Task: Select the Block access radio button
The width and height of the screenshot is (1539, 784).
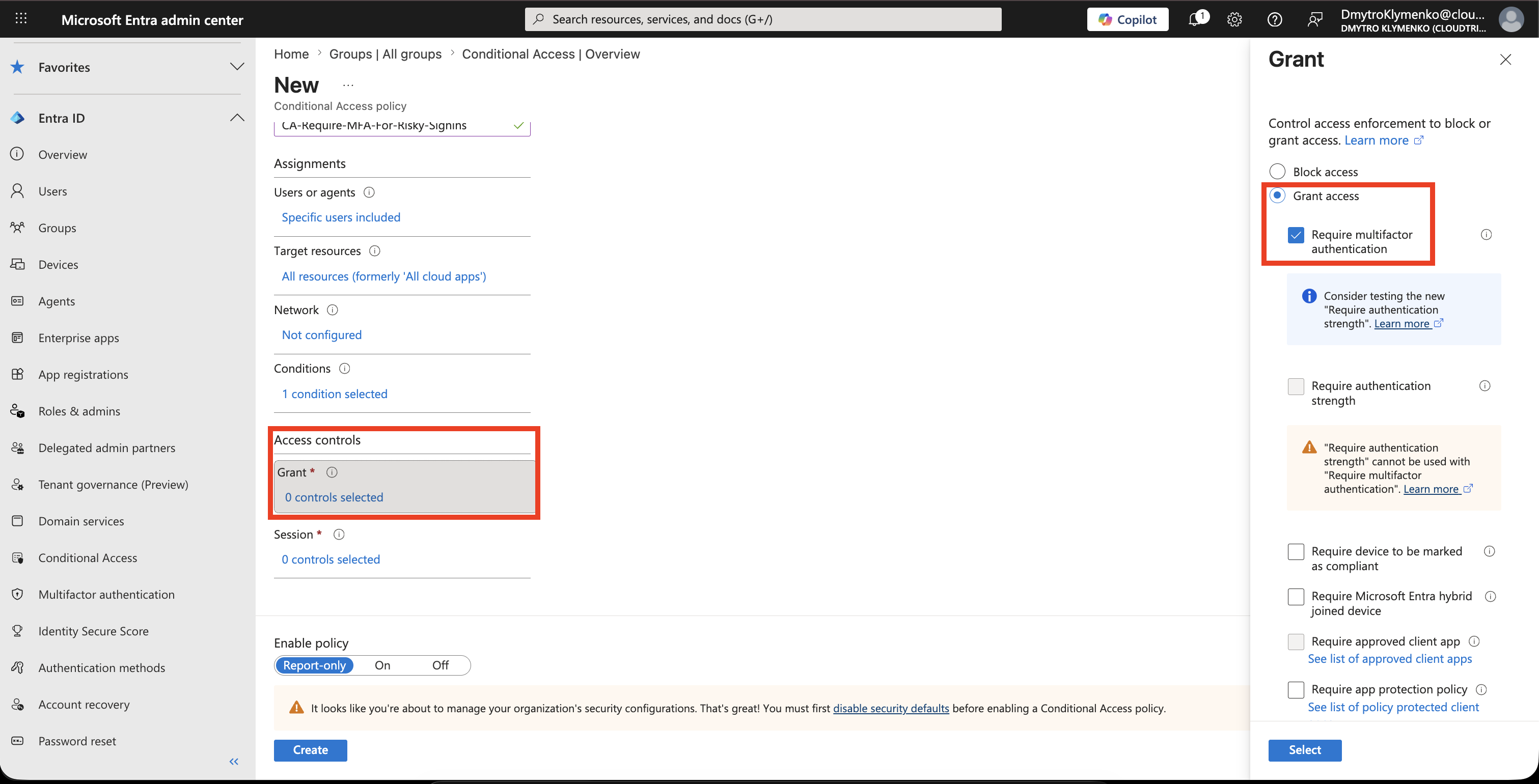Action: click(x=1277, y=172)
